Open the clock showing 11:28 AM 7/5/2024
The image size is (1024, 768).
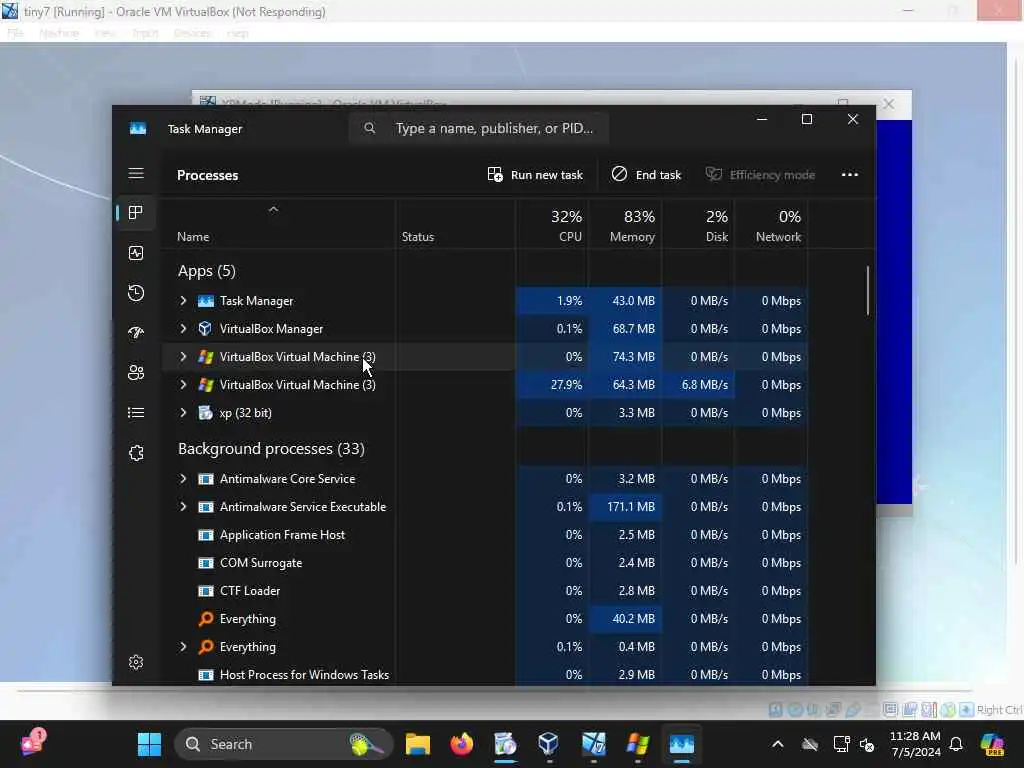click(x=915, y=744)
